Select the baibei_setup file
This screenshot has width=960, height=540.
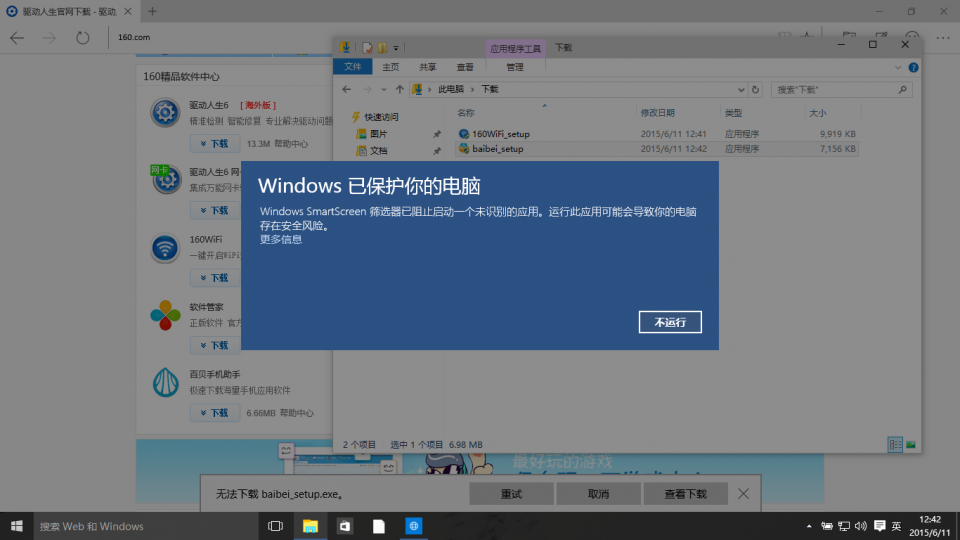656,149
